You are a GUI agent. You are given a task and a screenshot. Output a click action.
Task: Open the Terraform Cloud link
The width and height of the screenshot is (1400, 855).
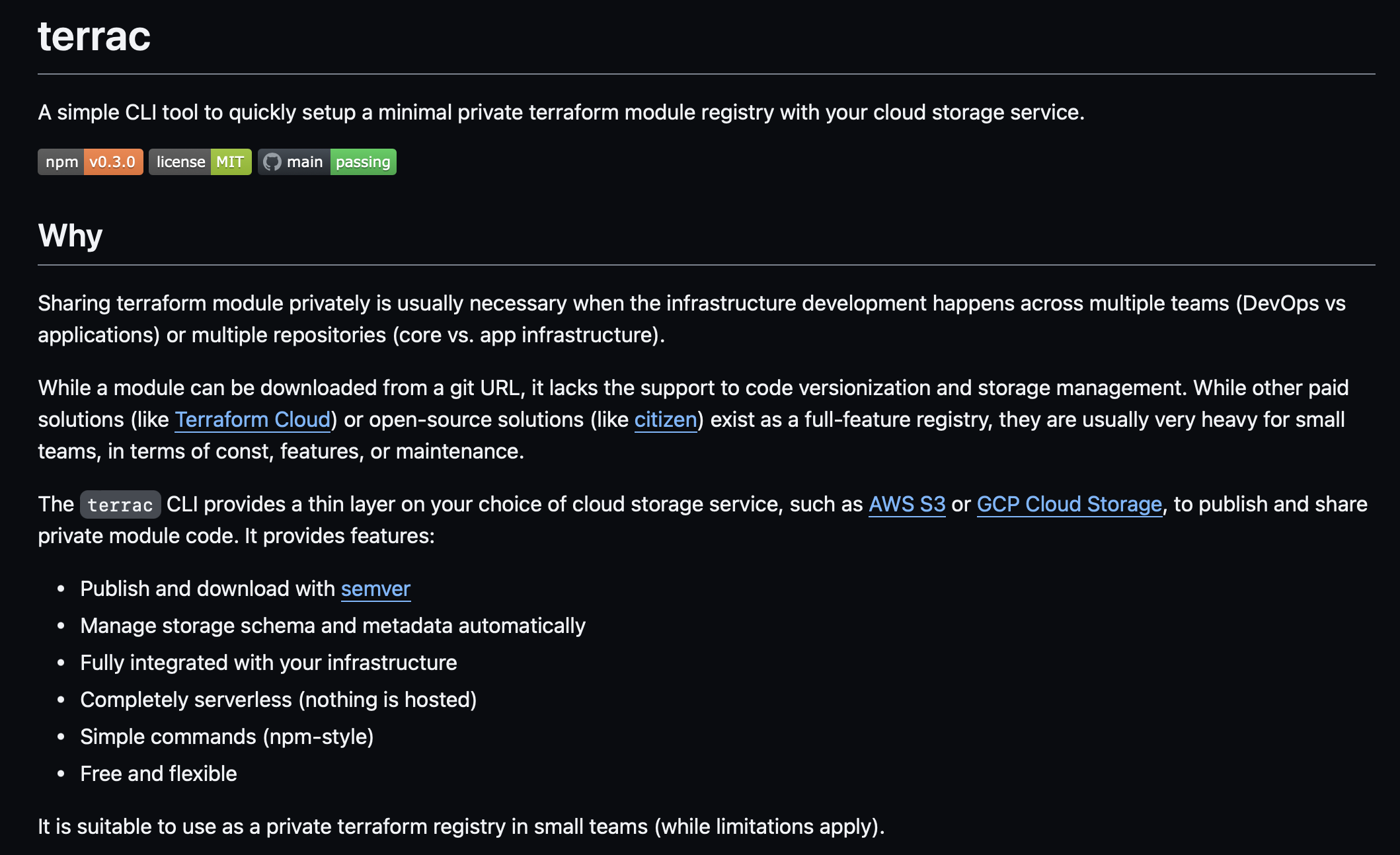253,420
